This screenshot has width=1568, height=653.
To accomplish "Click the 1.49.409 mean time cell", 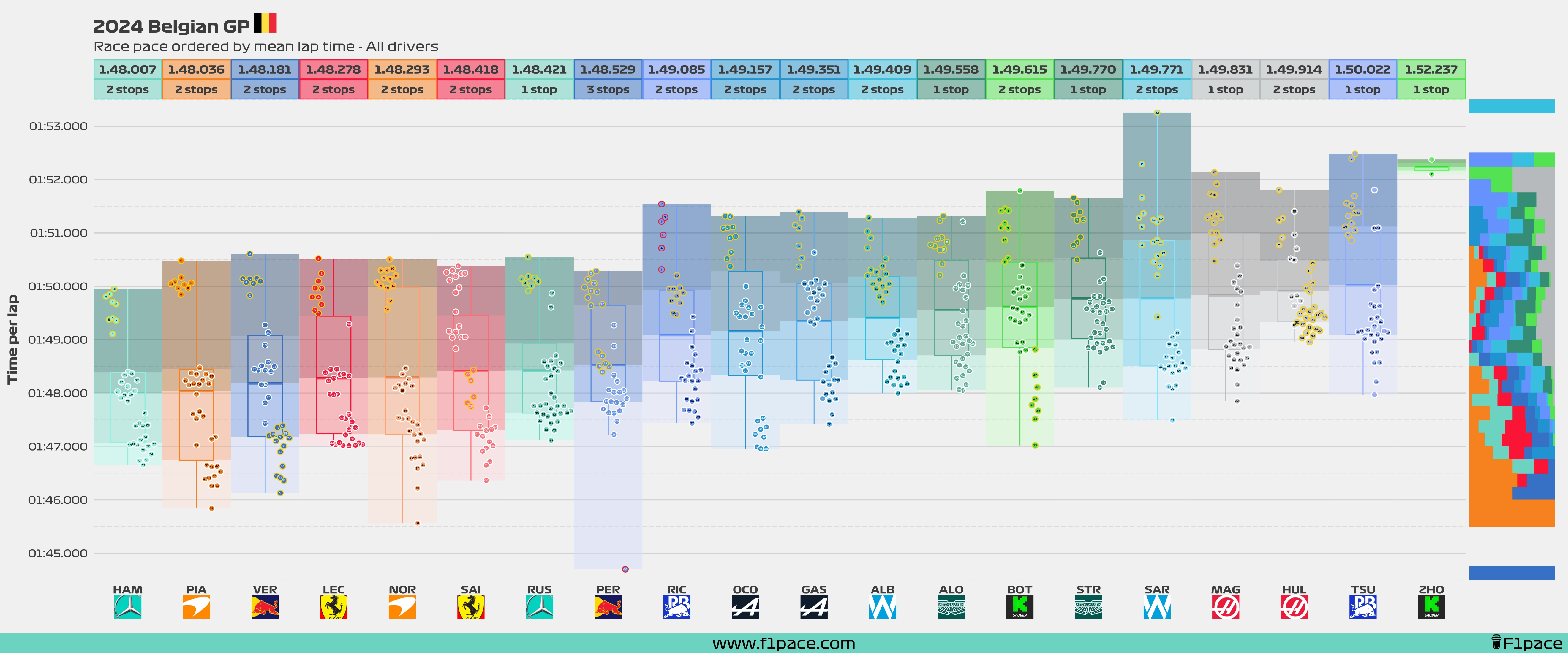I will coord(883,69).
